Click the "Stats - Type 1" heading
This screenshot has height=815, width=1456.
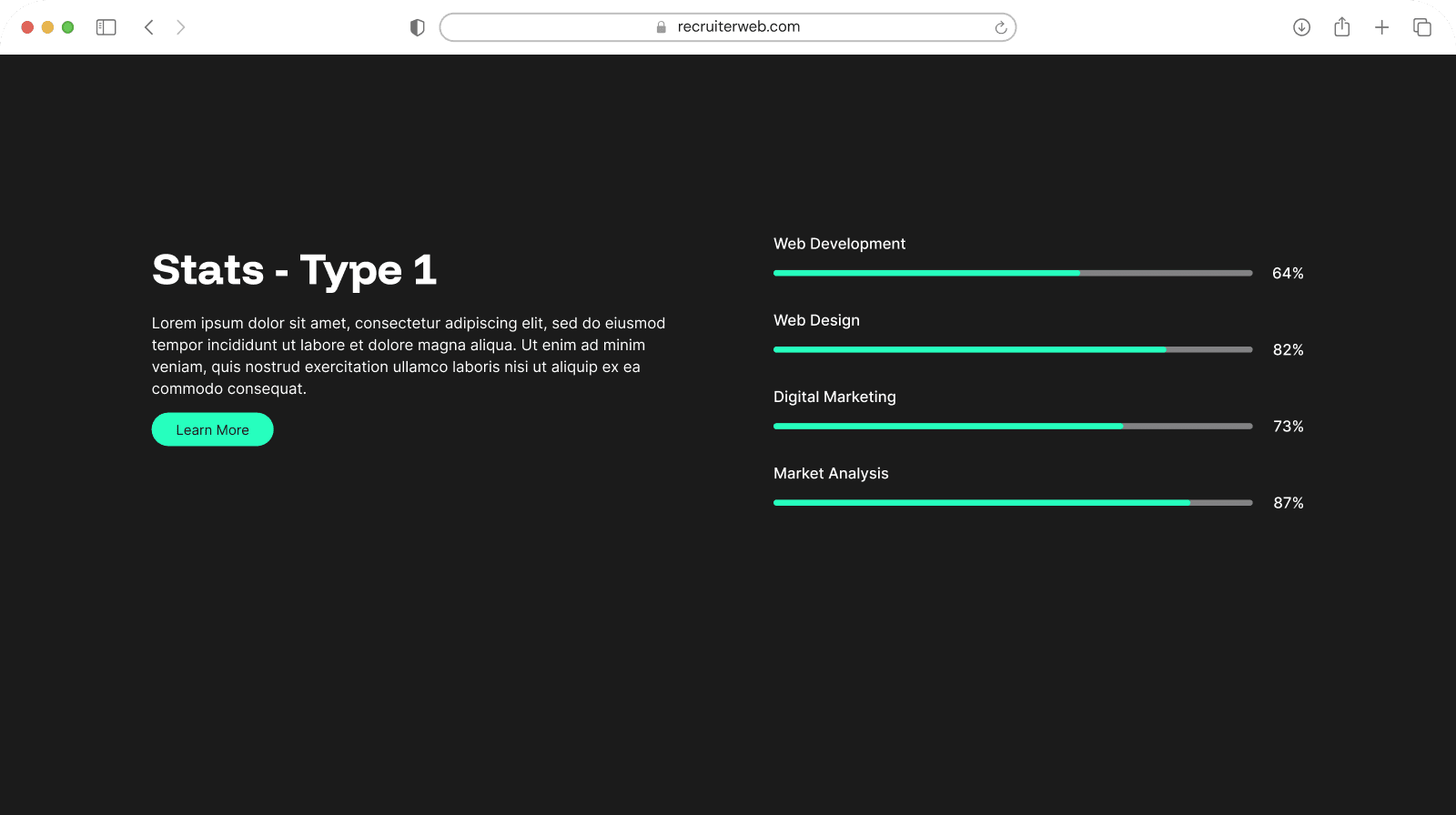(x=294, y=270)
